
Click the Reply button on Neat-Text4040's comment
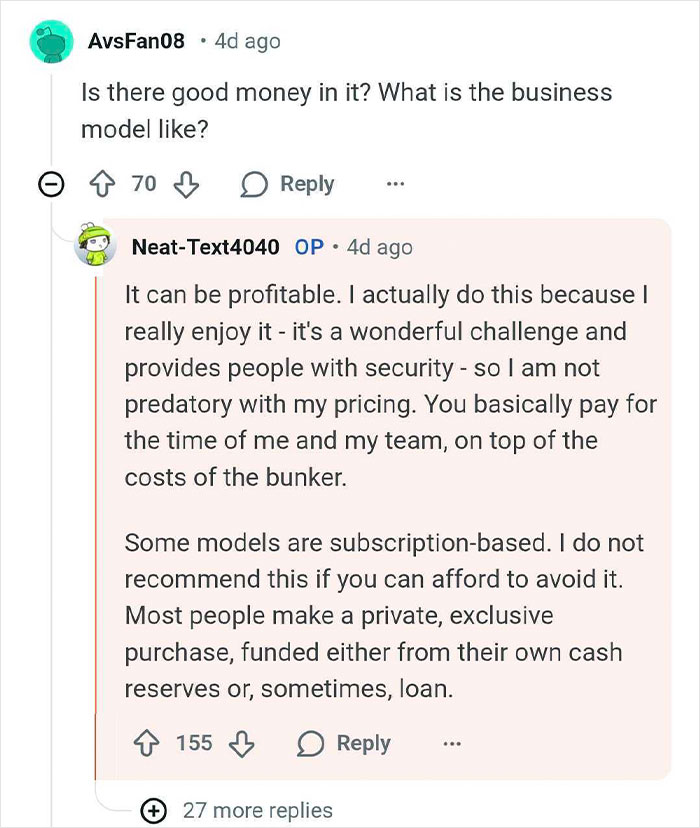click(362, 744)
